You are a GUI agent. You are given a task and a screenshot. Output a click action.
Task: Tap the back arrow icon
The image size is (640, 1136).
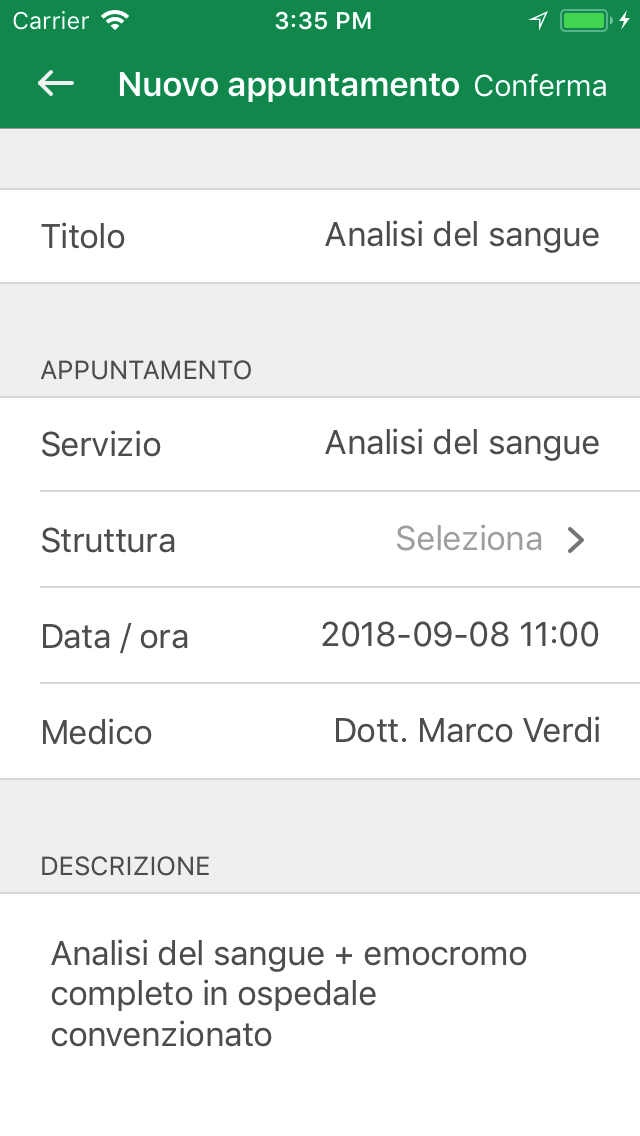pyautogui.click(x=56, y=84)
